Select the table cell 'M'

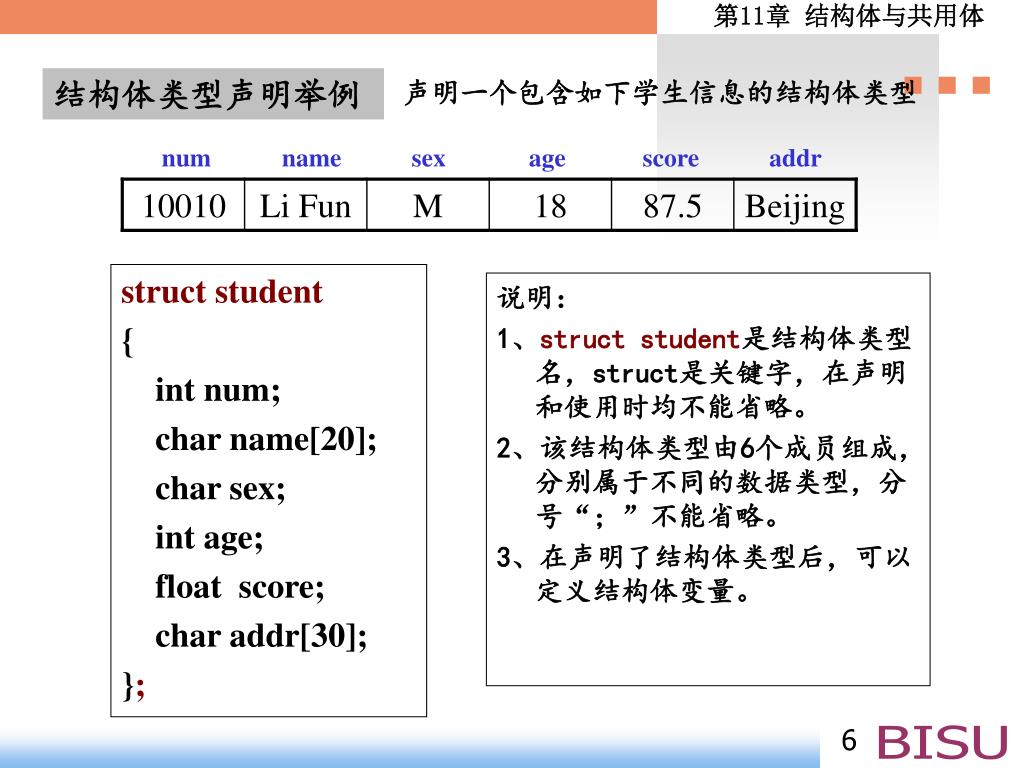(428, 206)
